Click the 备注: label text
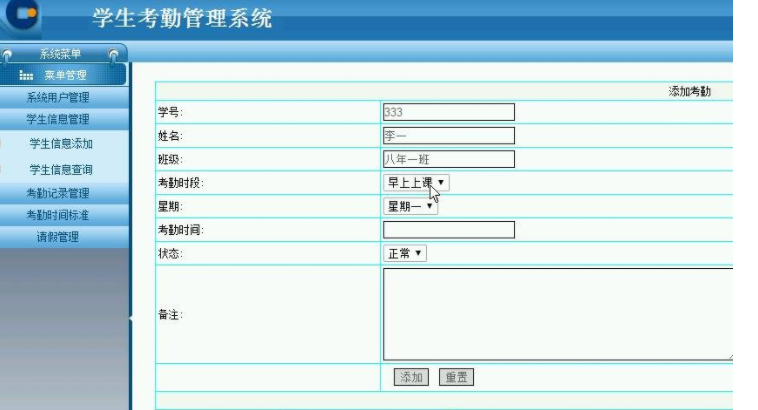The height and width of the screenshot is (410, 758). 170,315
